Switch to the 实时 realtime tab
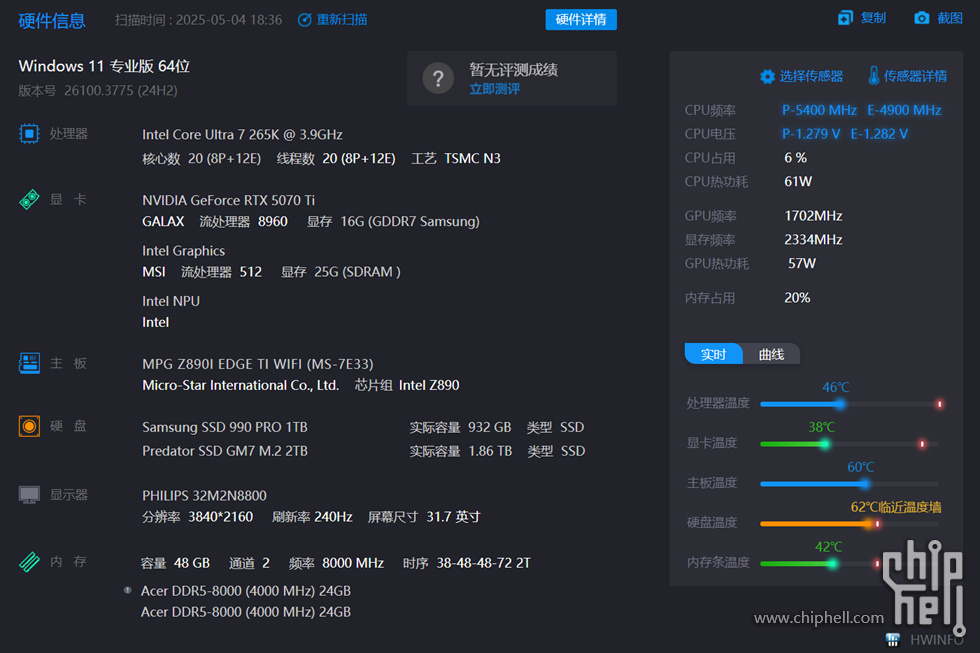Image resolution: width=980 pixels, height=653 pixels. point(713,354)
